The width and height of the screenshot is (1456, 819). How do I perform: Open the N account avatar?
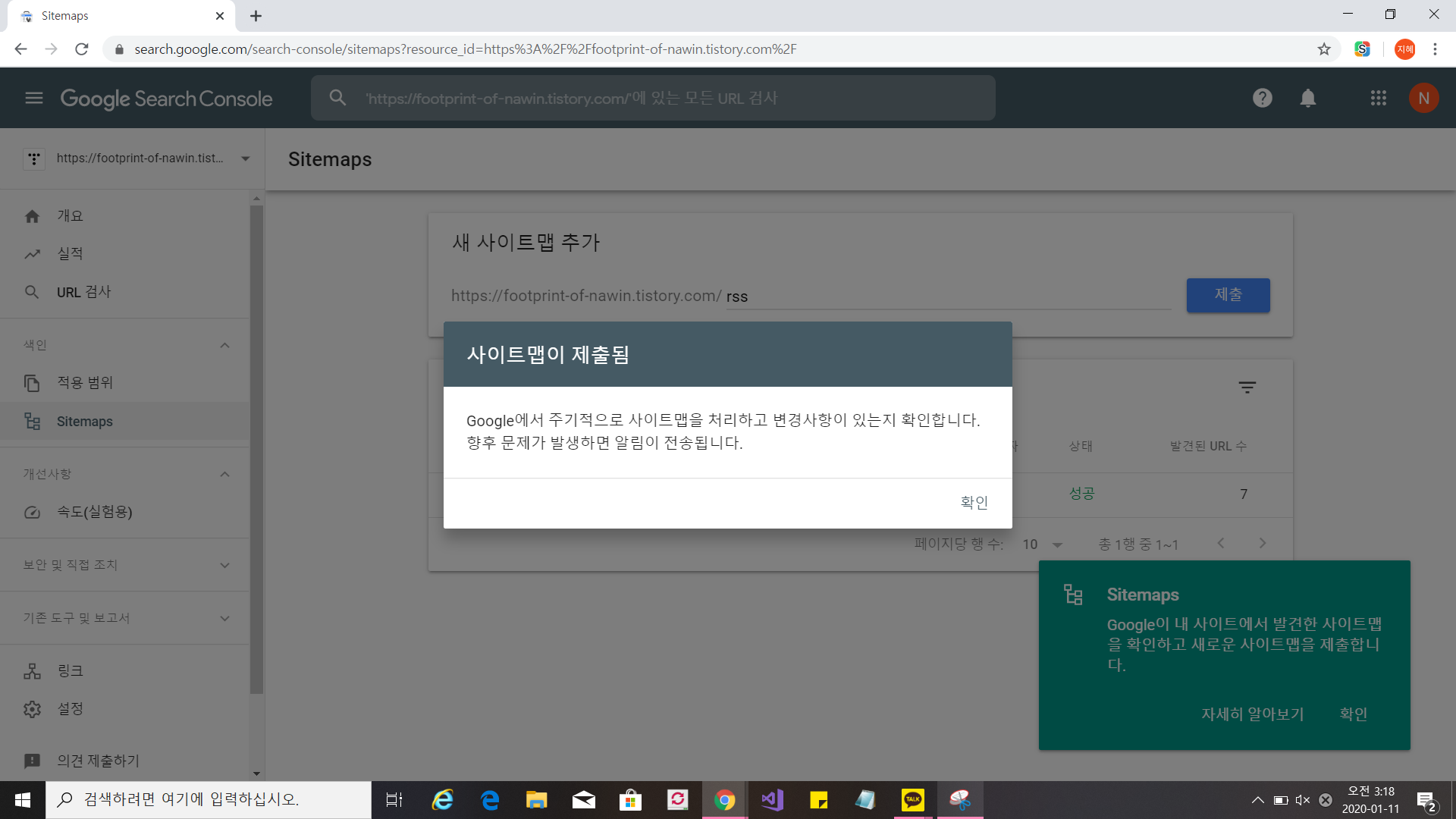[1424, 98]
